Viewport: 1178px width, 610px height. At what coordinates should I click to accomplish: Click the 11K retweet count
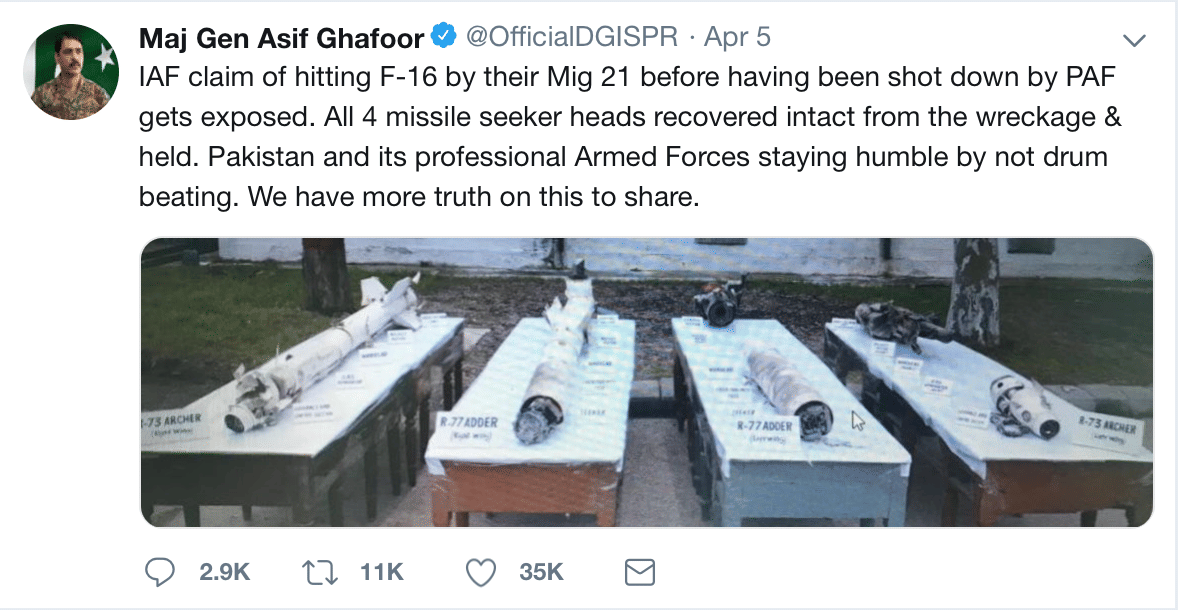[381, 572]
